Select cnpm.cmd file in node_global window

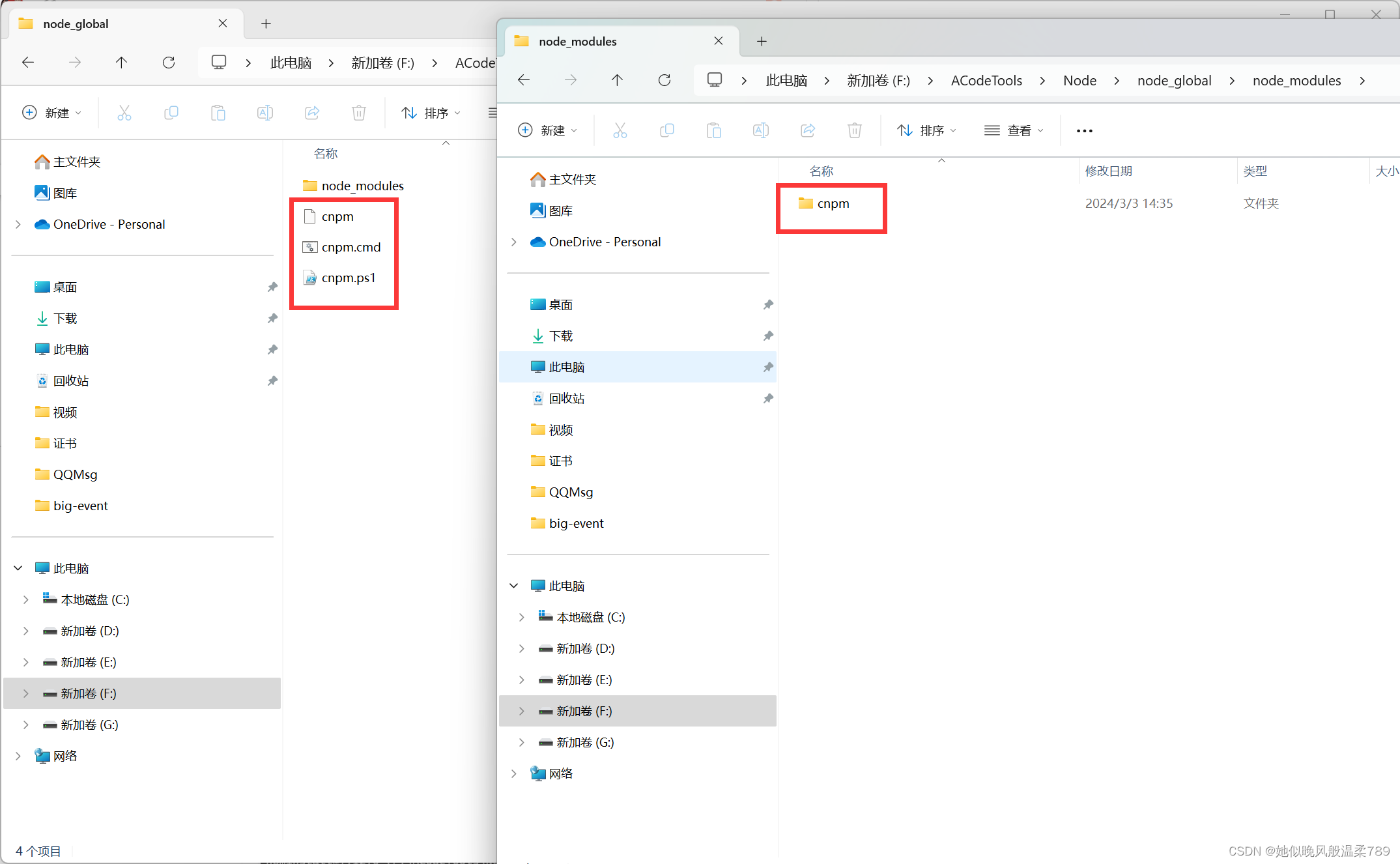tap(342, 247)
